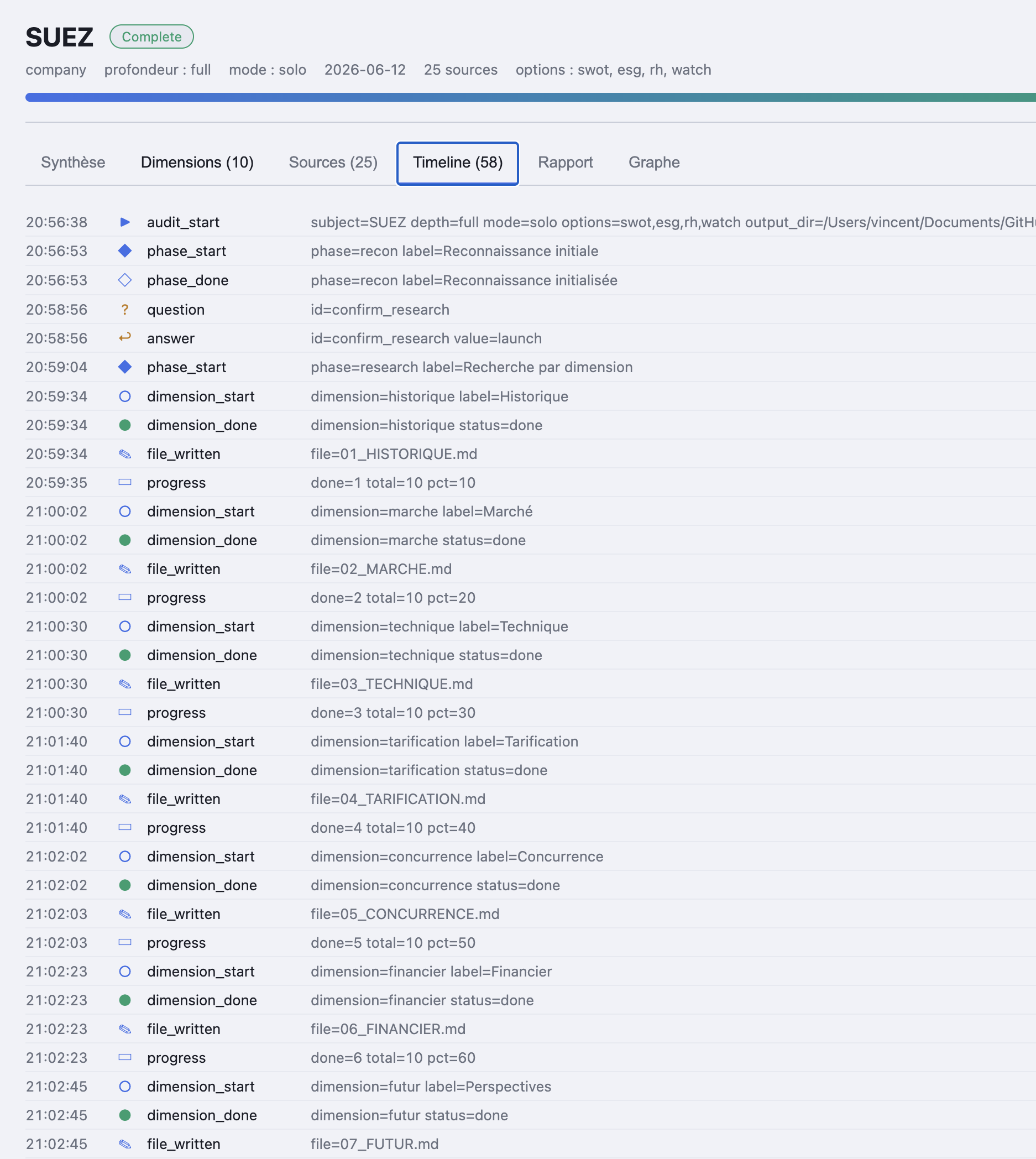Click hollow circle icon for technique dimension_start
The width and height of the screenshot is (1036, 1159).
pos(125,626)
